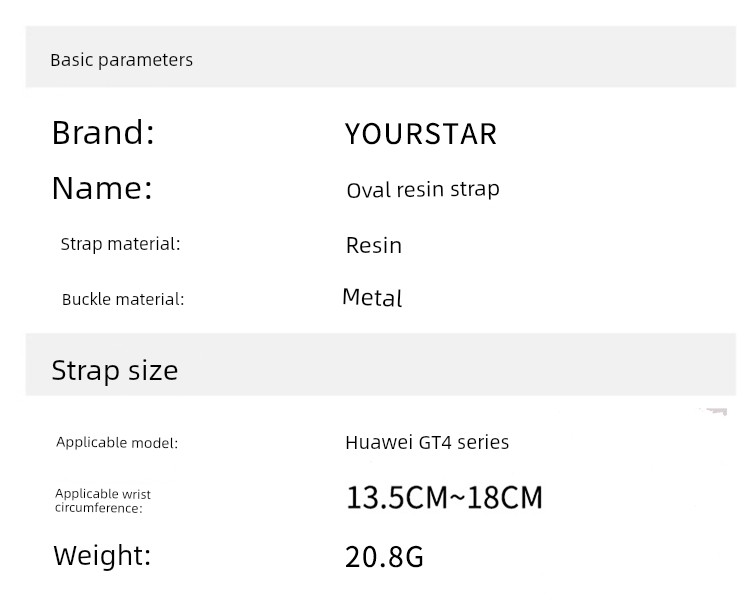
Task: Click the 20.8G weight value
Action: [384, 557]
